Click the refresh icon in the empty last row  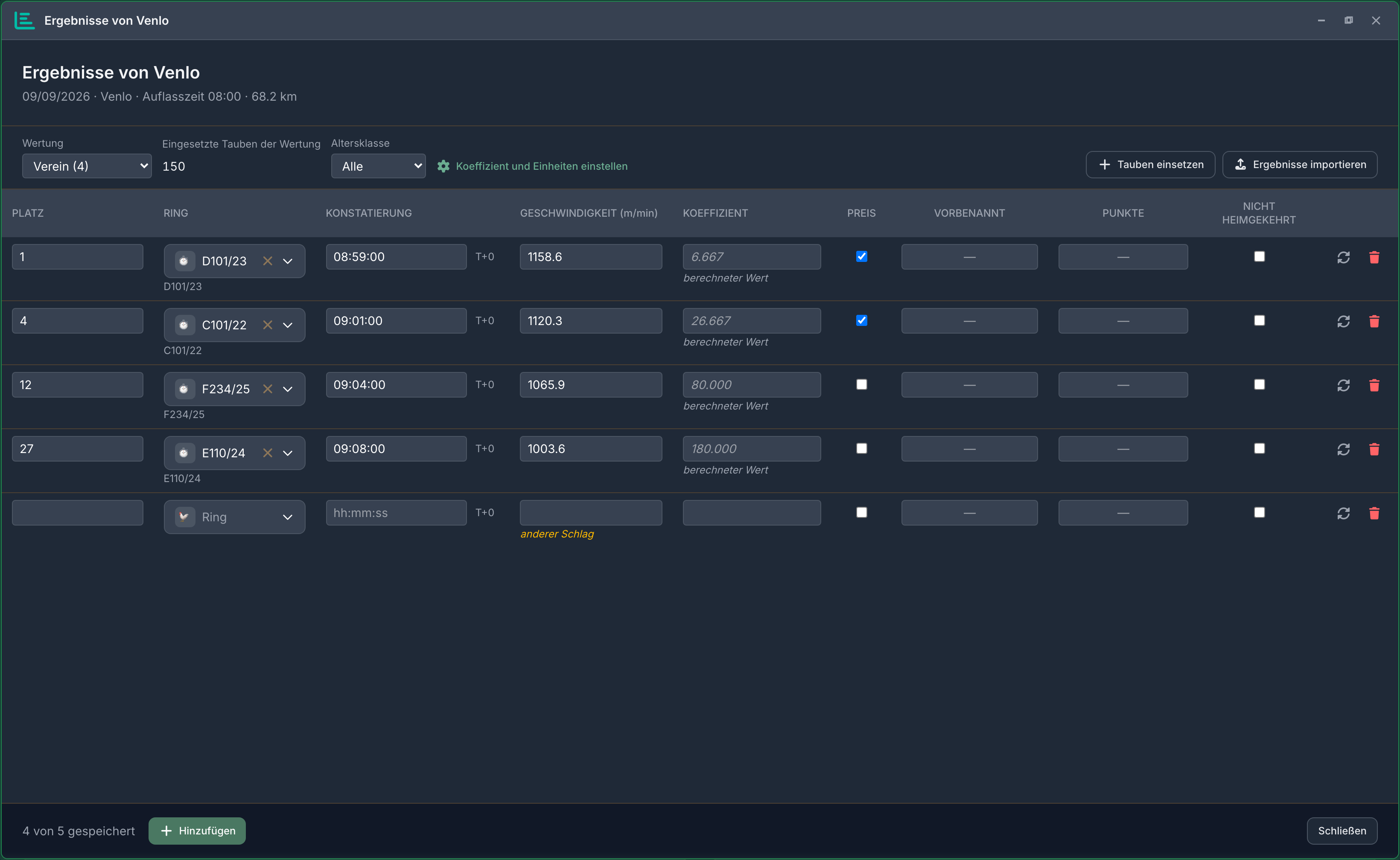click(1343, 513)
